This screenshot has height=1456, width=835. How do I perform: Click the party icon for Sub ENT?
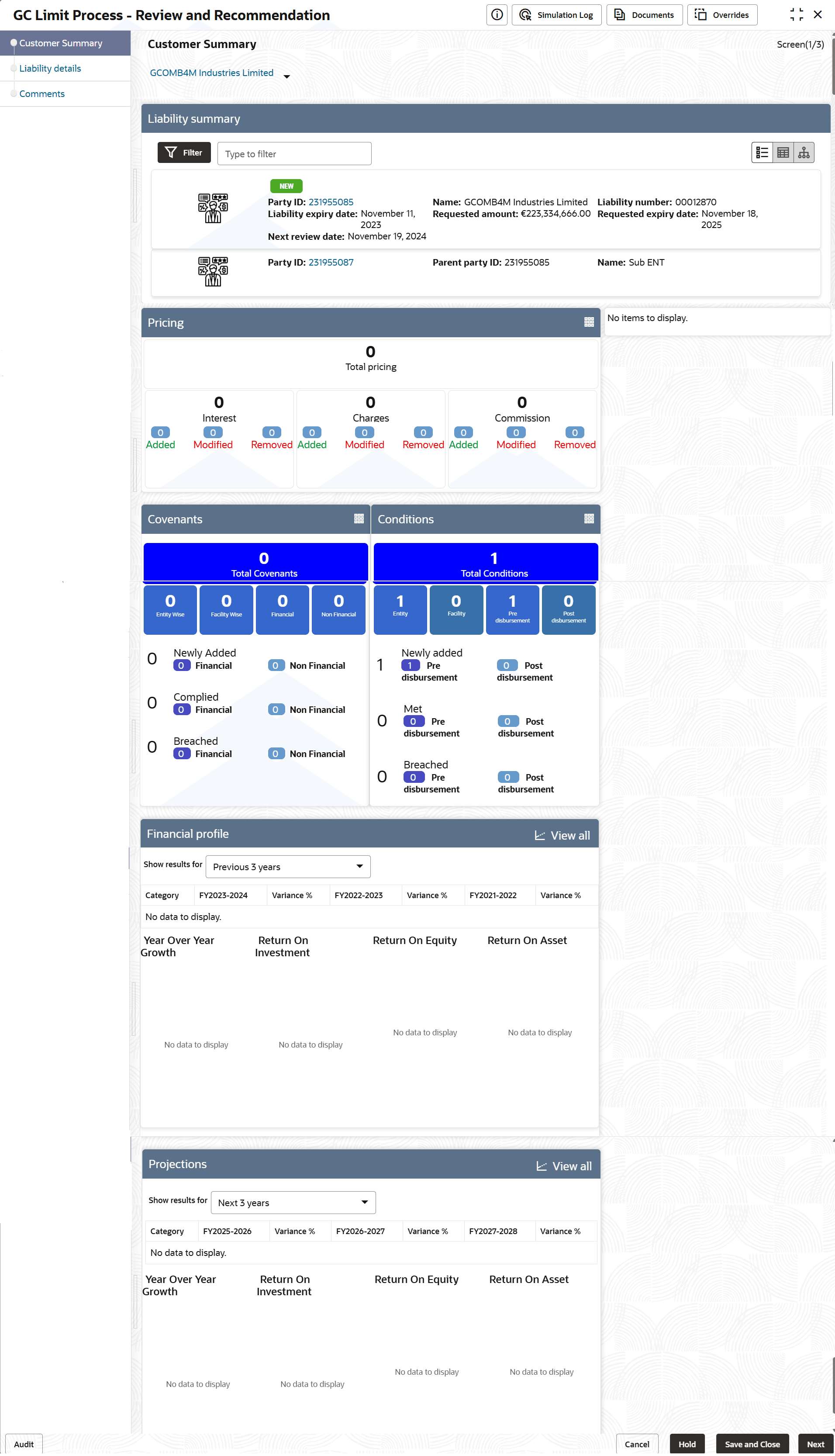[213, 272]
